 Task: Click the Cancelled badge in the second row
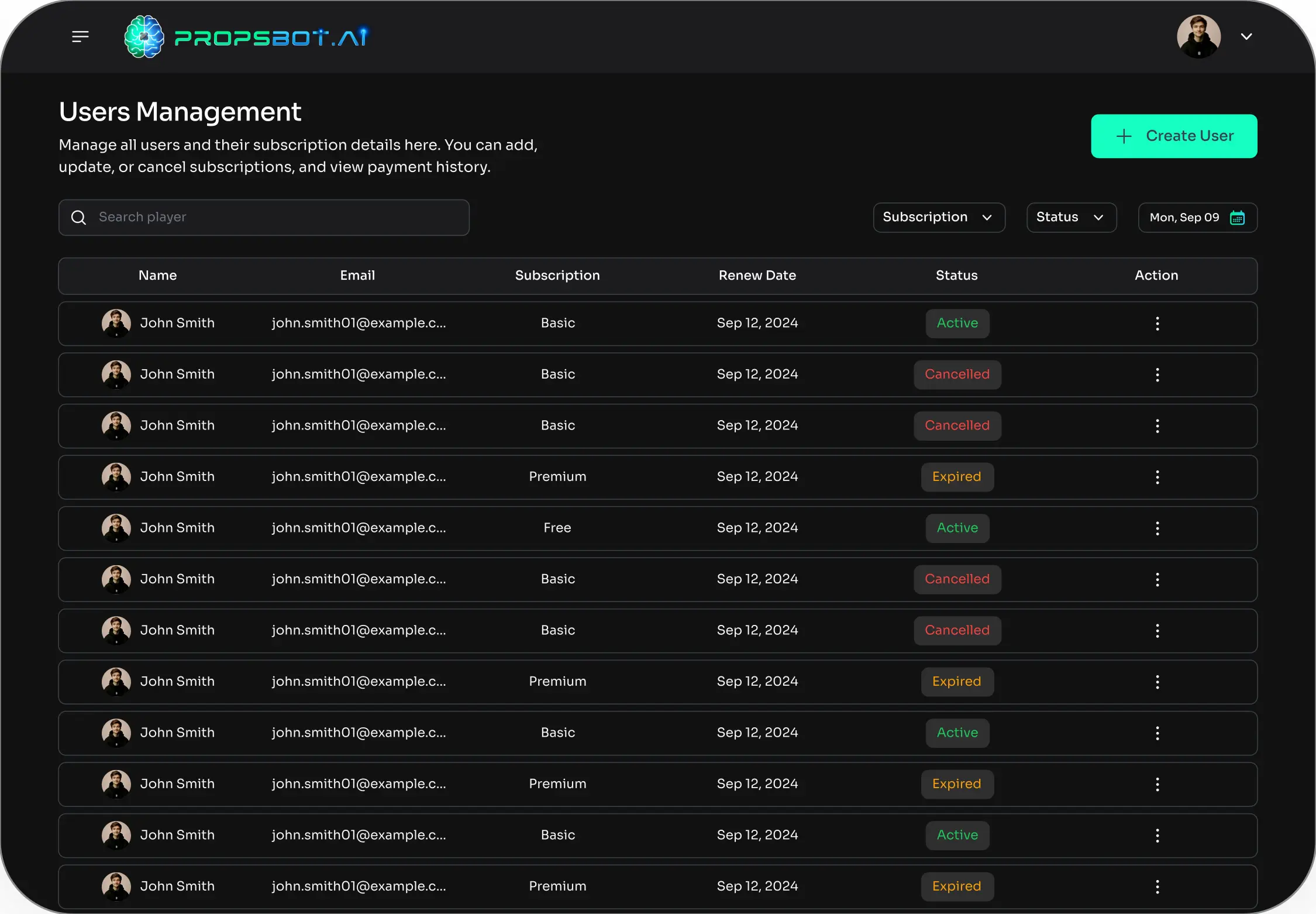pyautogui.click(x=957, y=374)
